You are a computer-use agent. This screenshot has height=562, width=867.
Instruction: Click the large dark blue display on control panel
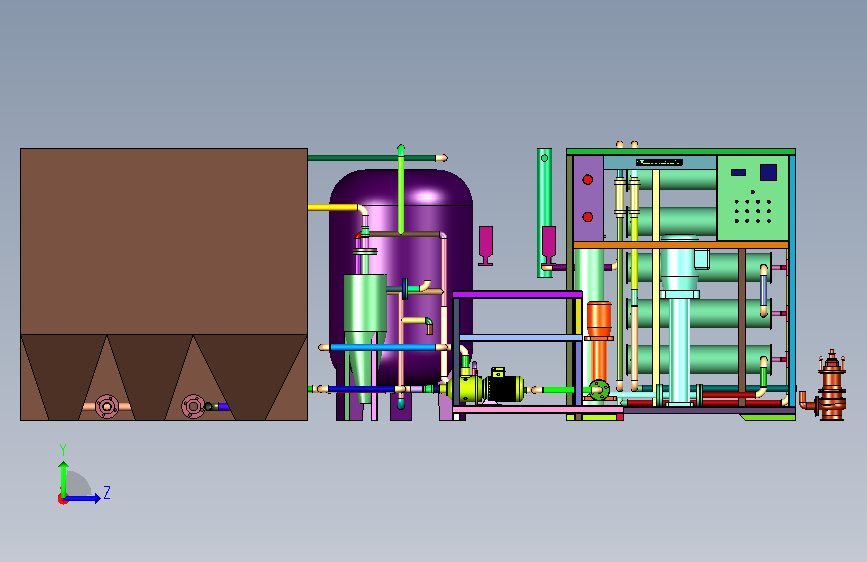[x=769, y=173]
